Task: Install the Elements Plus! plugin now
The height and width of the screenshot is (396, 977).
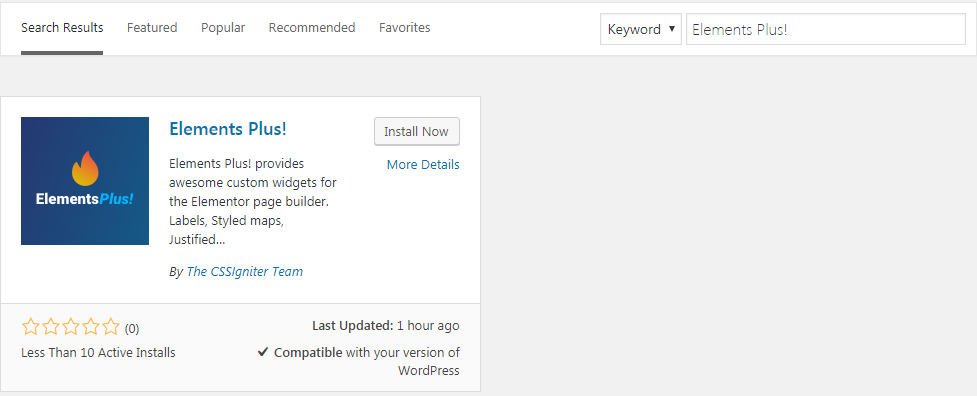Action: point(417,131)
